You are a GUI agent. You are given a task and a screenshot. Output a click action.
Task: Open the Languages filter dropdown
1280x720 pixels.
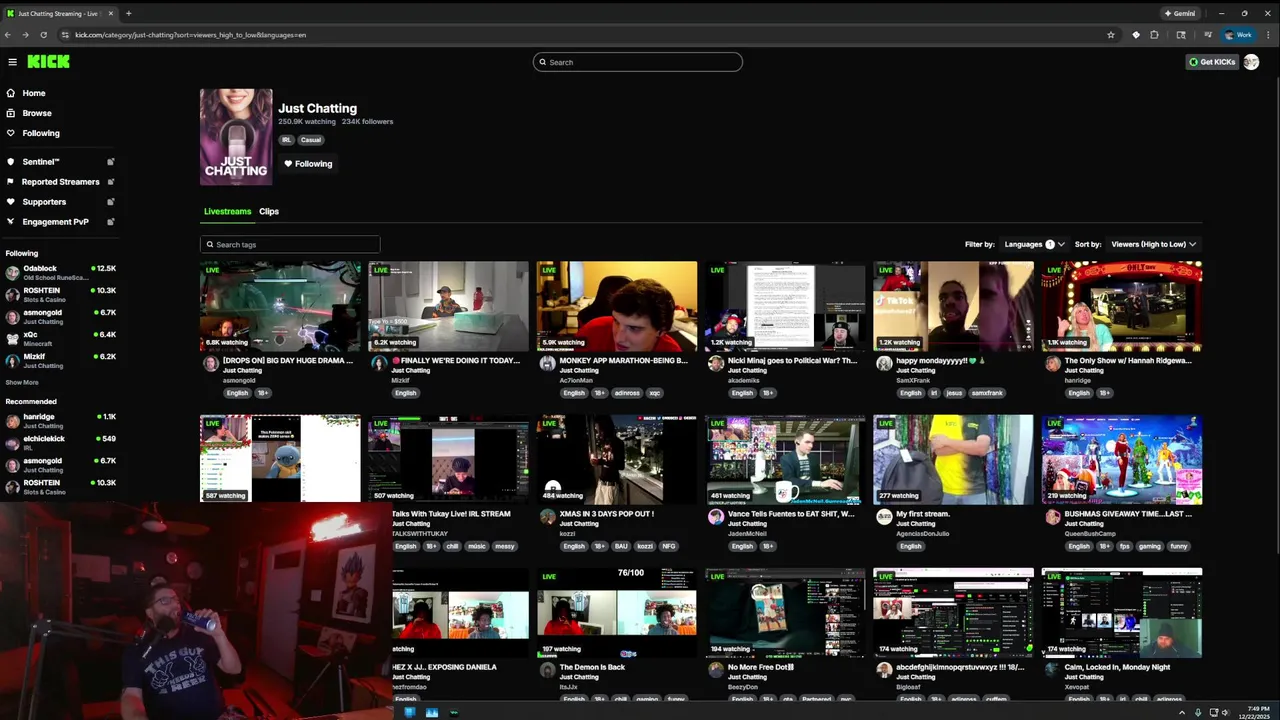tap(1034, 244)
